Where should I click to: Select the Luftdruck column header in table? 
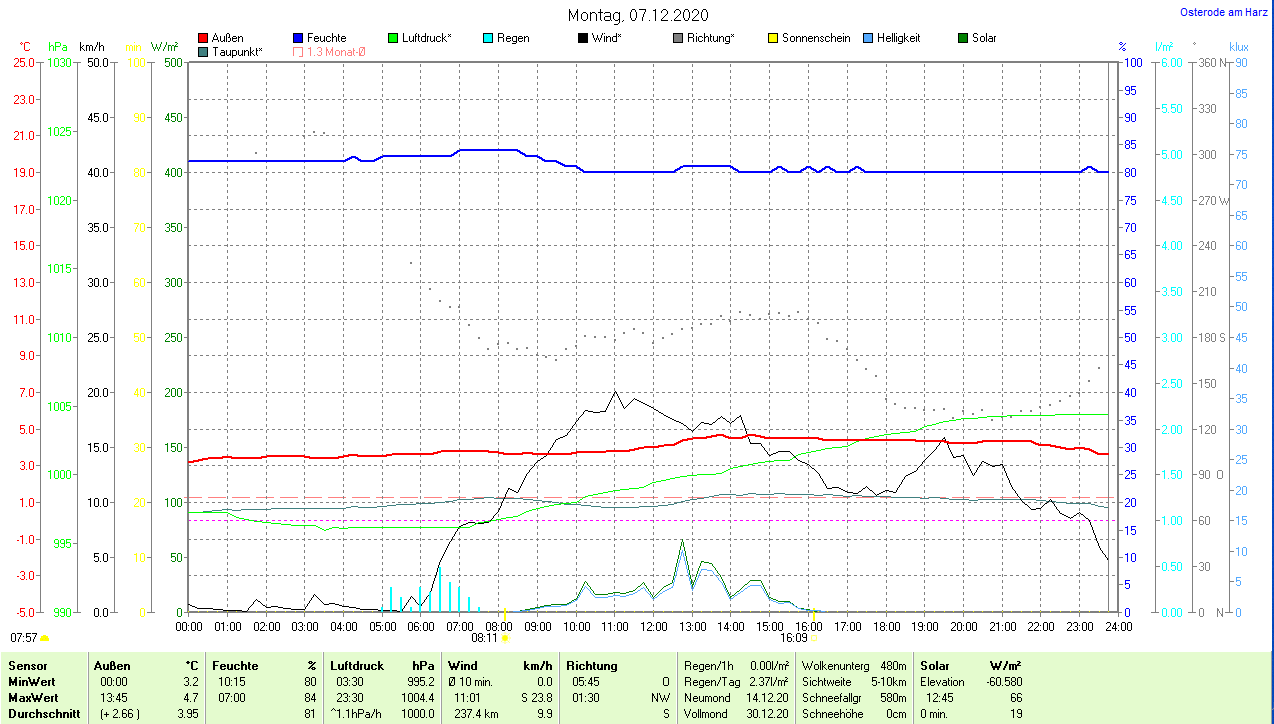357,666
